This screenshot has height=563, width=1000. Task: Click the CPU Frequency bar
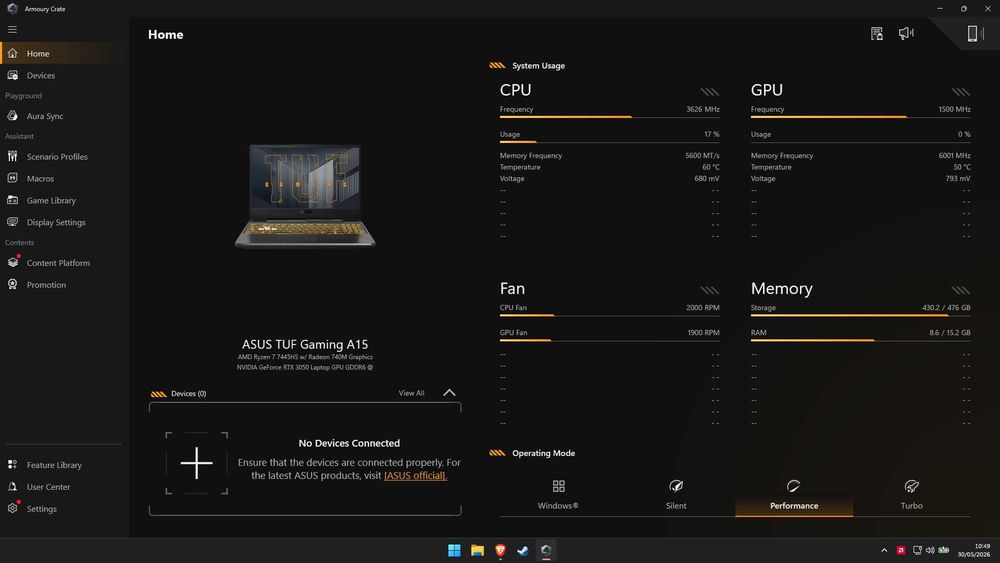coord(610,117)
